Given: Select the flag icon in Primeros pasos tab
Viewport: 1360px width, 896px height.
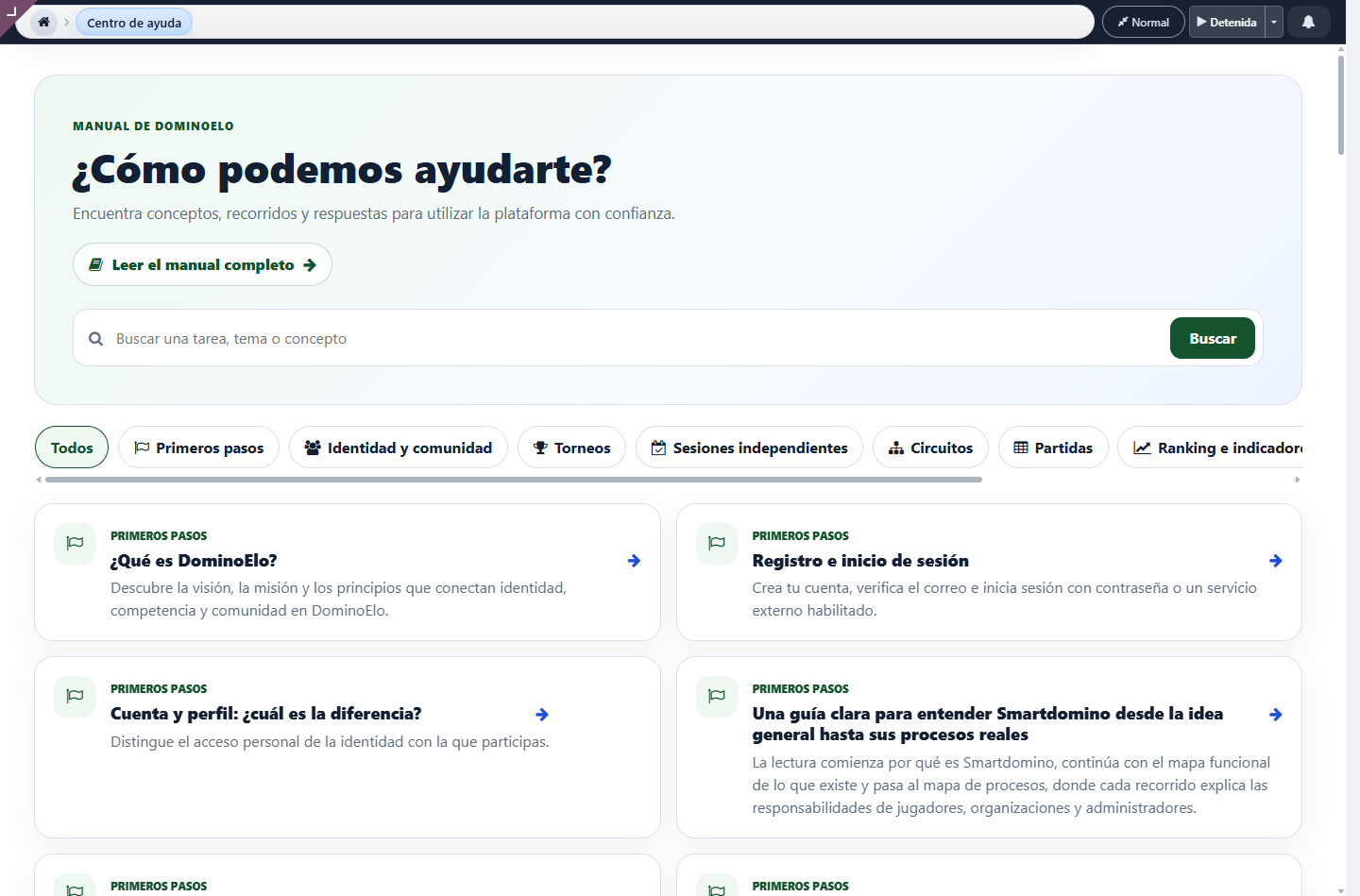Looking at the screenshot, I should click(x=142, y=448).
